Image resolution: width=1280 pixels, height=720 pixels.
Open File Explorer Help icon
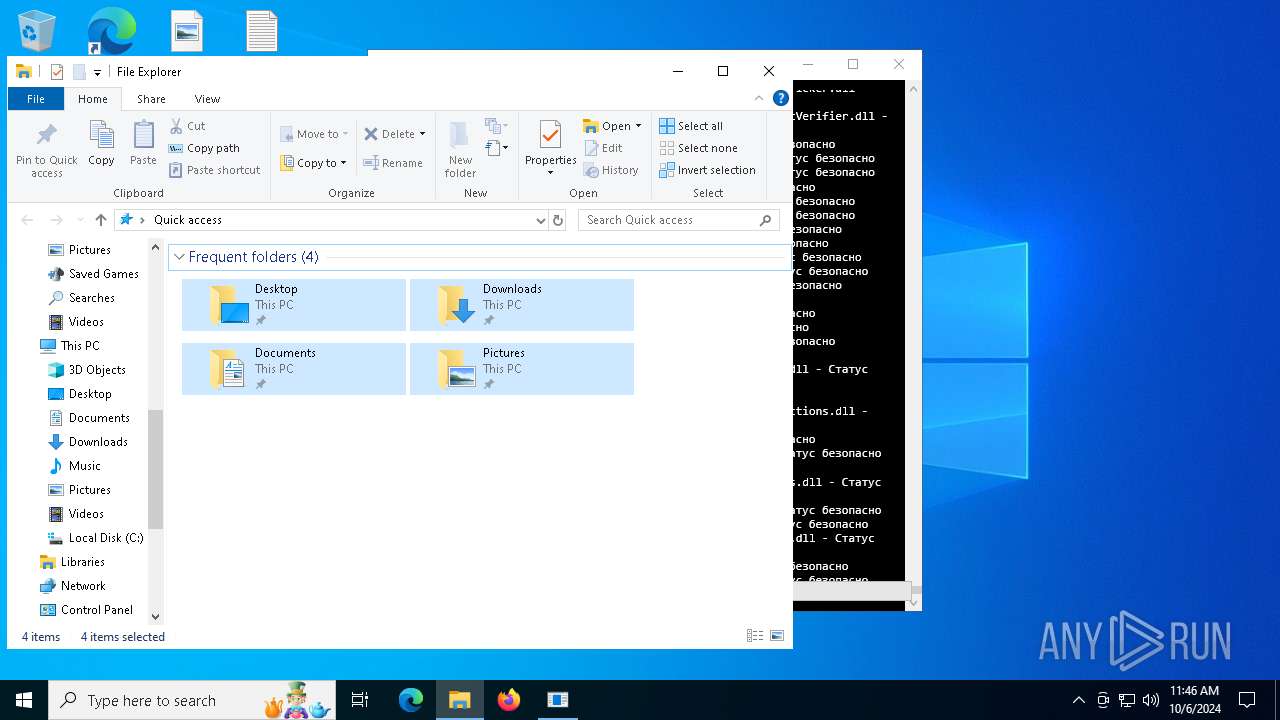pos(781,99)
